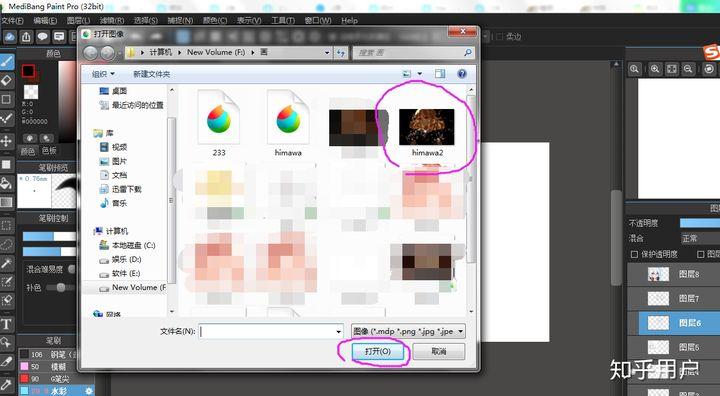Click the 取消 button
The width and height of the screenshot is (720, 396).
coord(439,351)
